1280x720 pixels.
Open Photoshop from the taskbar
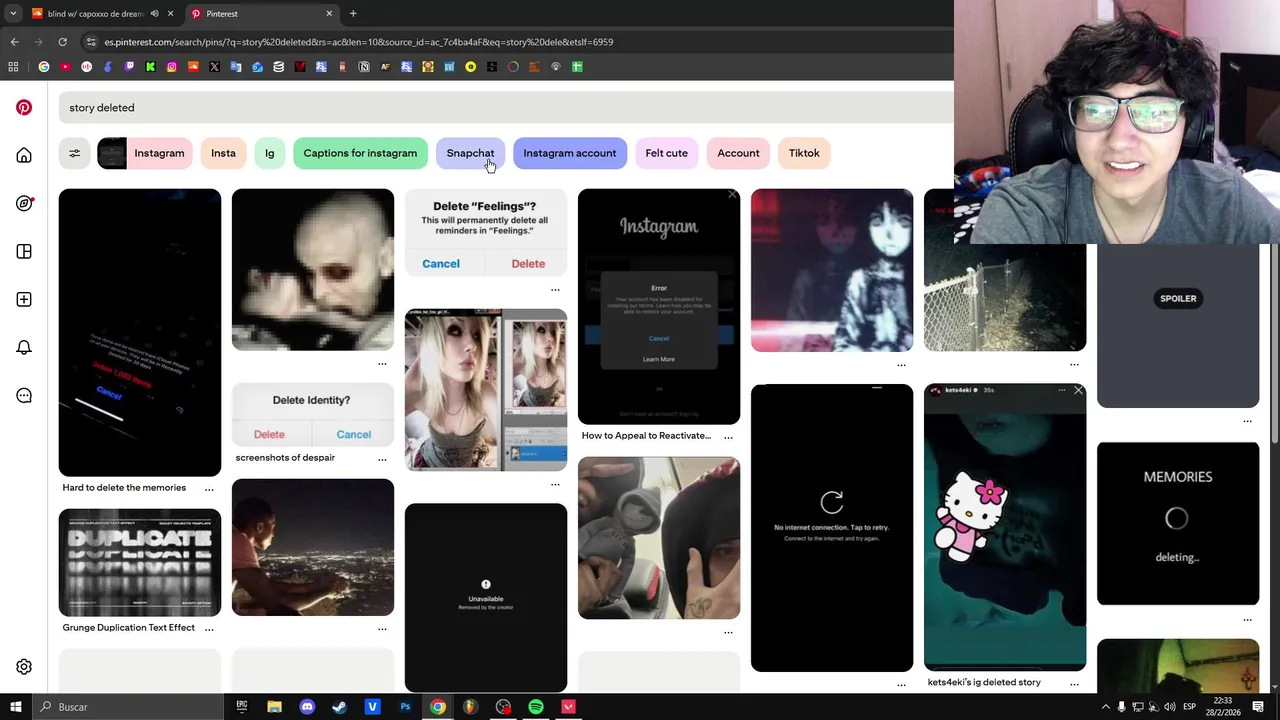[x=405, y=707]
